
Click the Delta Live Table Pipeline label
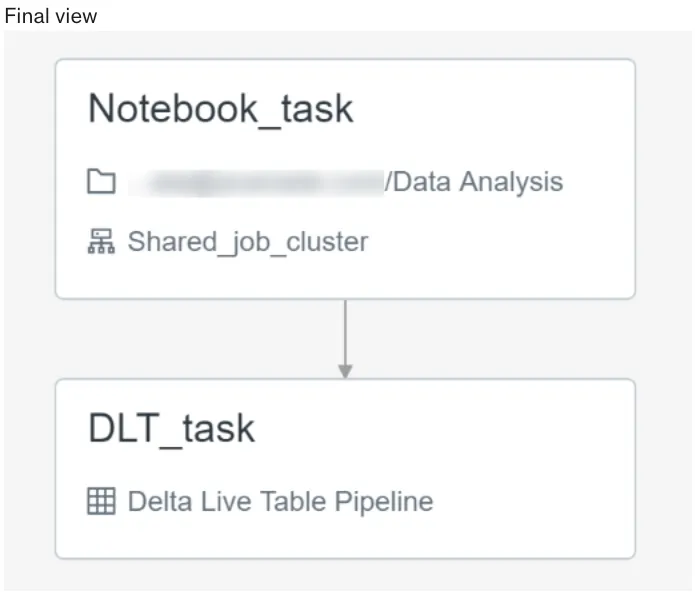pyautogui.click(x=281, y=502)
